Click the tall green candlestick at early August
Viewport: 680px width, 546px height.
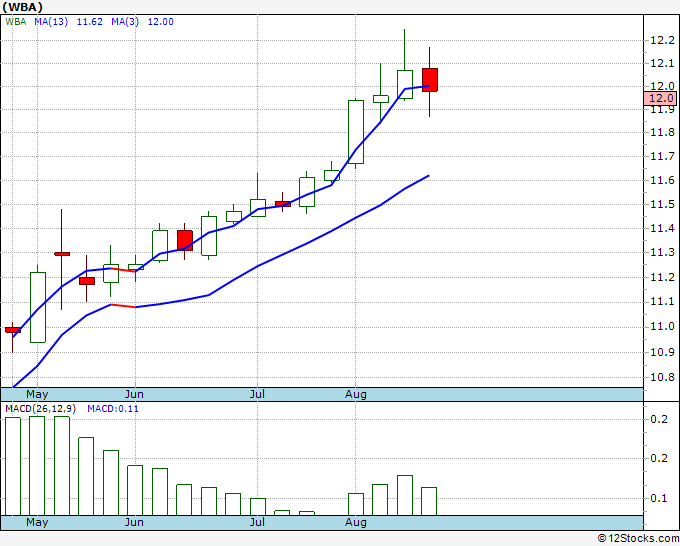coord(356,132)
